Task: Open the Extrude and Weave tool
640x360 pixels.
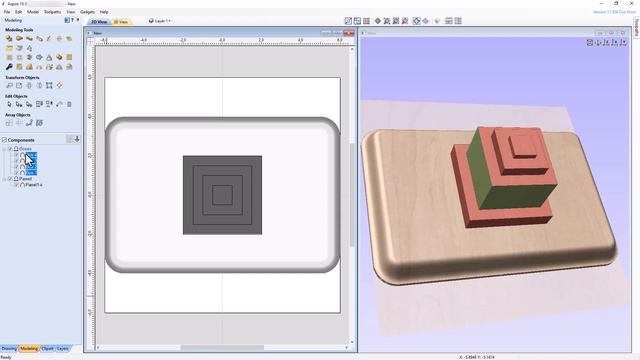Action: click(x=29, y=38)
